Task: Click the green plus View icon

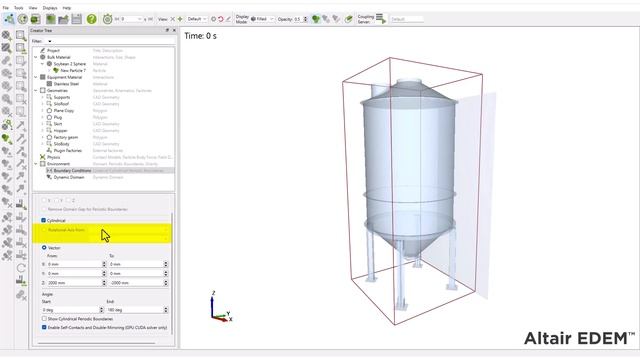Action: point(180,19)
